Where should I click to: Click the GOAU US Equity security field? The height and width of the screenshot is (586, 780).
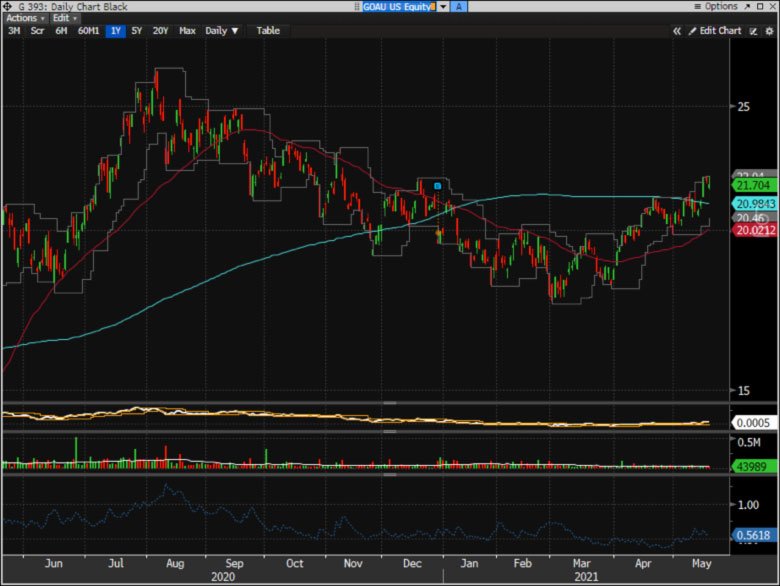pos(399,6)
